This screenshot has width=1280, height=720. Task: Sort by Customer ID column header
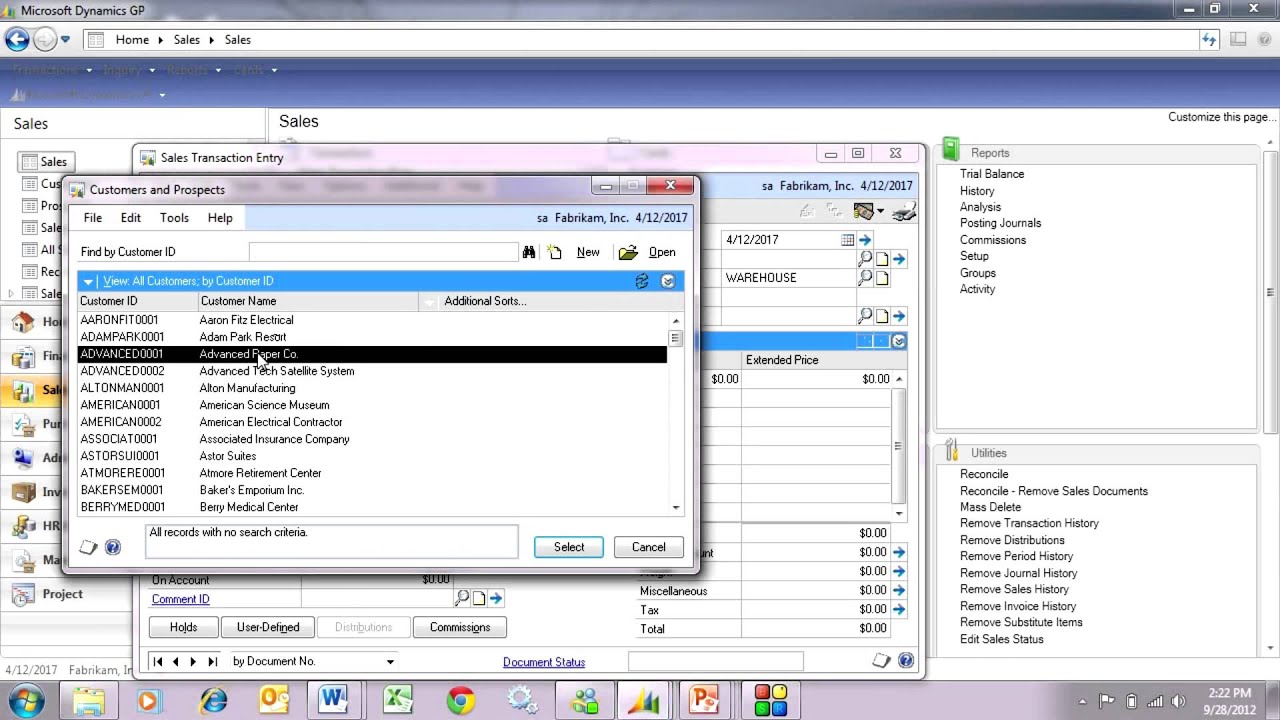[x=138, y=301]
